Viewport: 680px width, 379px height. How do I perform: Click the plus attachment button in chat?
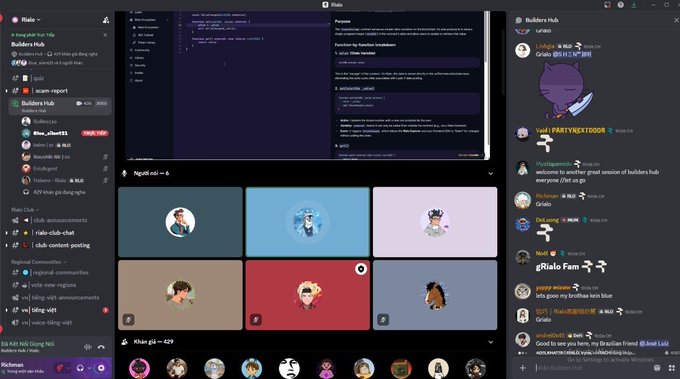(523, 368)
